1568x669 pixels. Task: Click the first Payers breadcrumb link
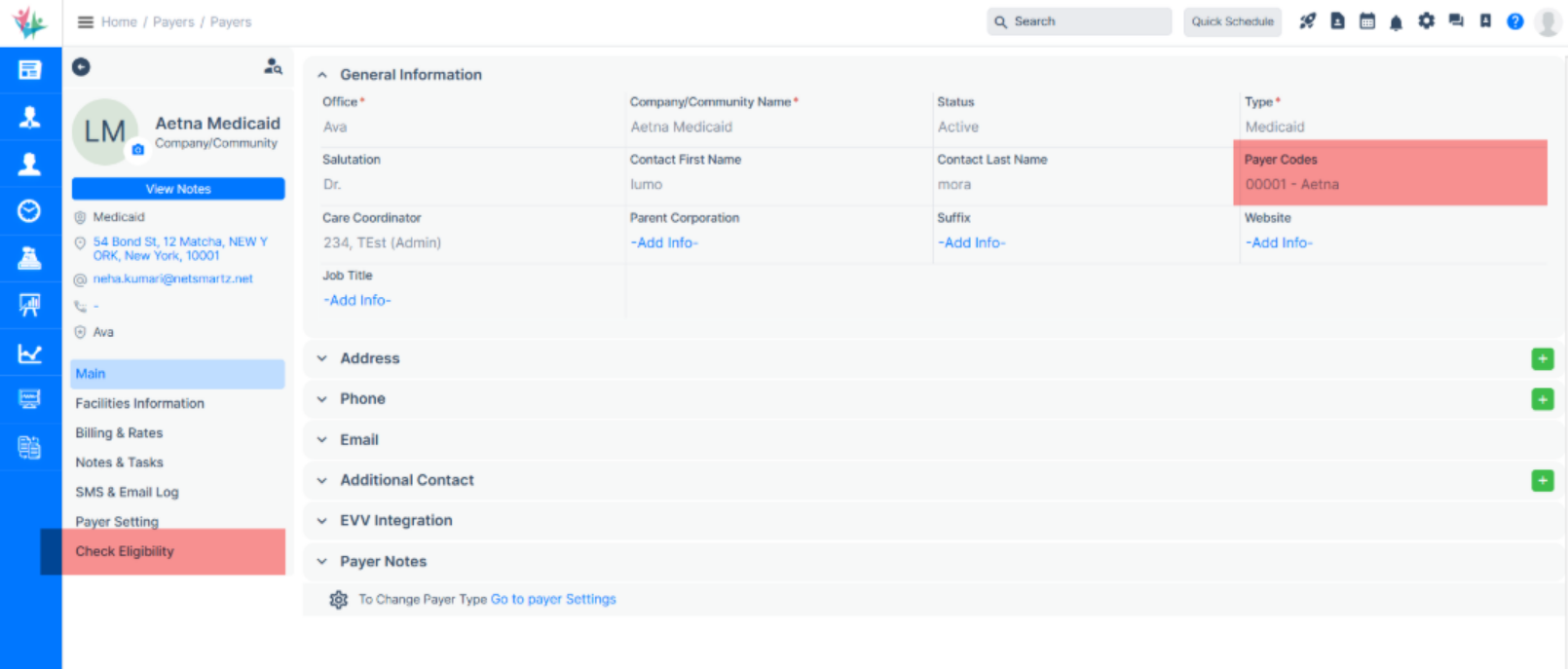(173, 21)
